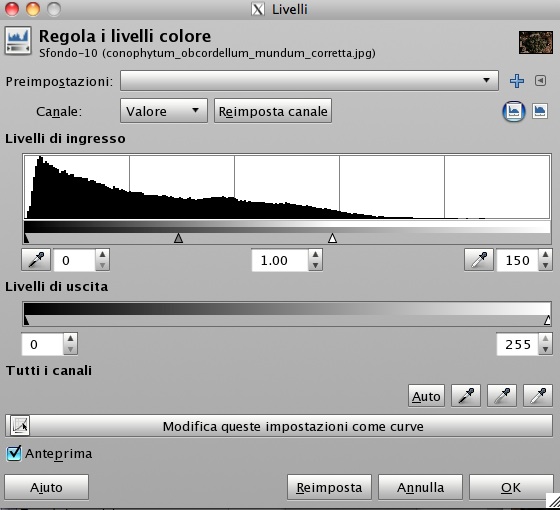
Task: Click the gamma midpoint slider triangle
Action: coord(178,238)
